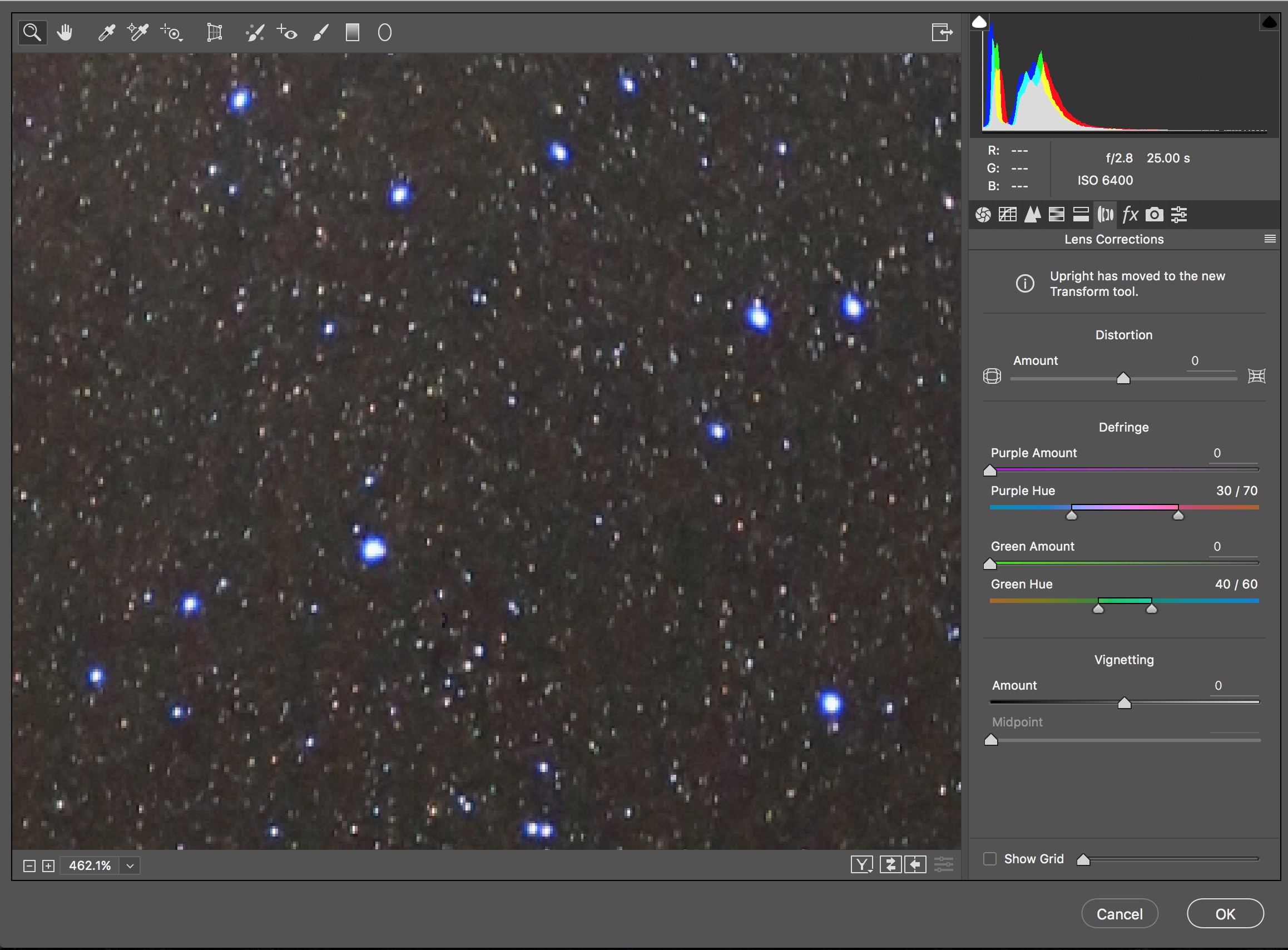Click the Distortion Amount slider handle
Viewport: 1288px width, 950px height.
pos(1123,378)
